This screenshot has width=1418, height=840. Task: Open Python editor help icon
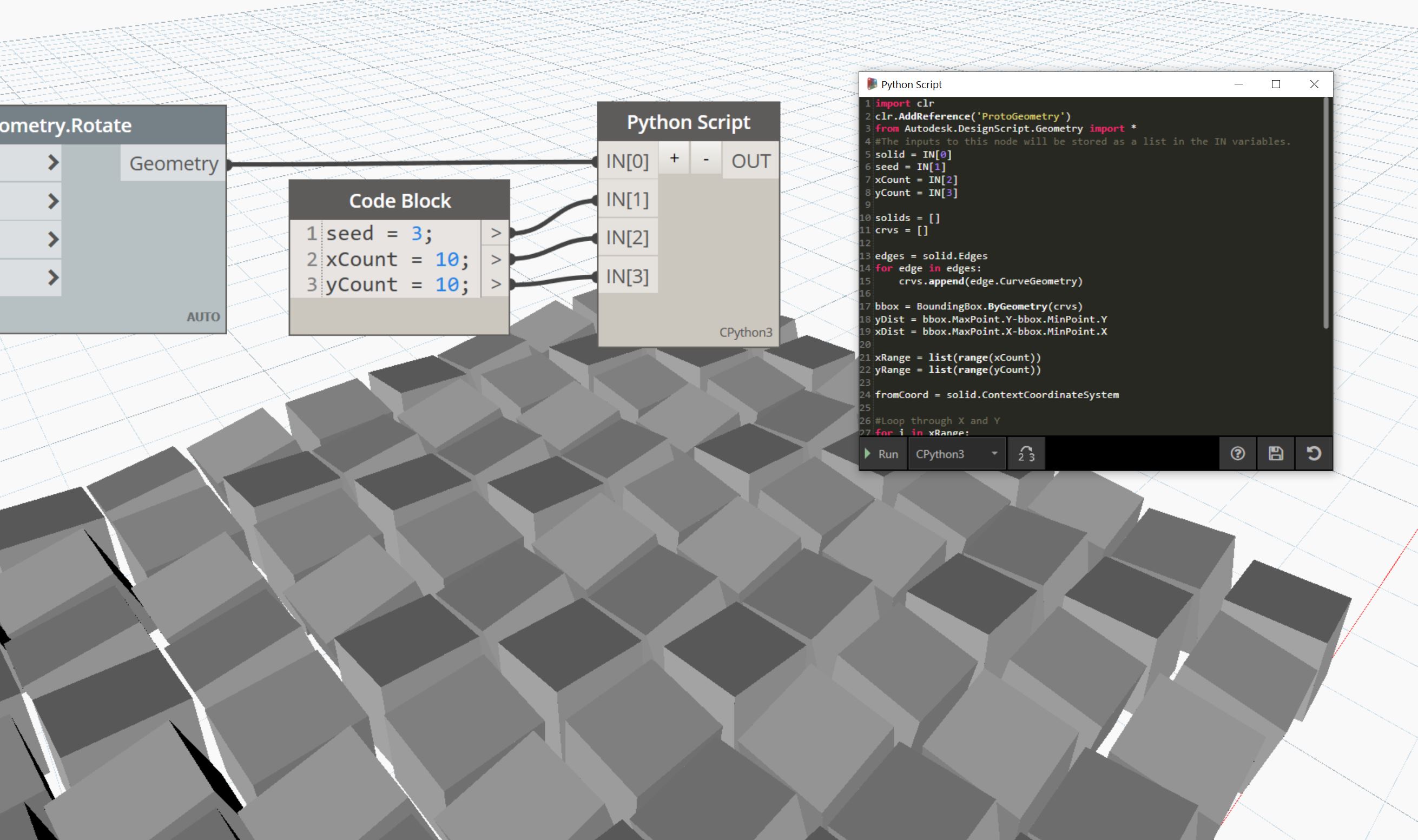point(1237,454)
